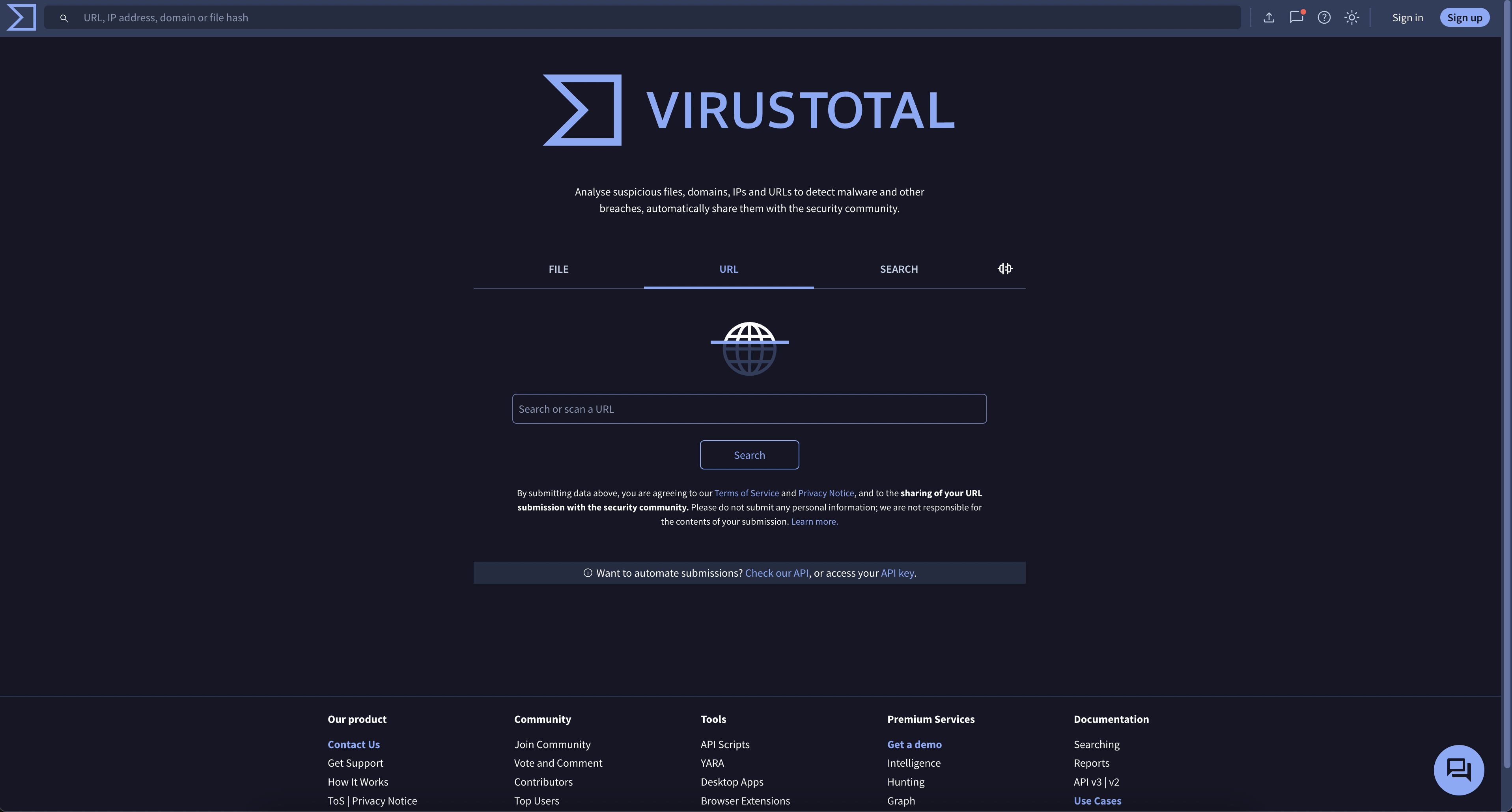Click the monitor icon next to the SEARCH tab

[x=1005, y=269]
